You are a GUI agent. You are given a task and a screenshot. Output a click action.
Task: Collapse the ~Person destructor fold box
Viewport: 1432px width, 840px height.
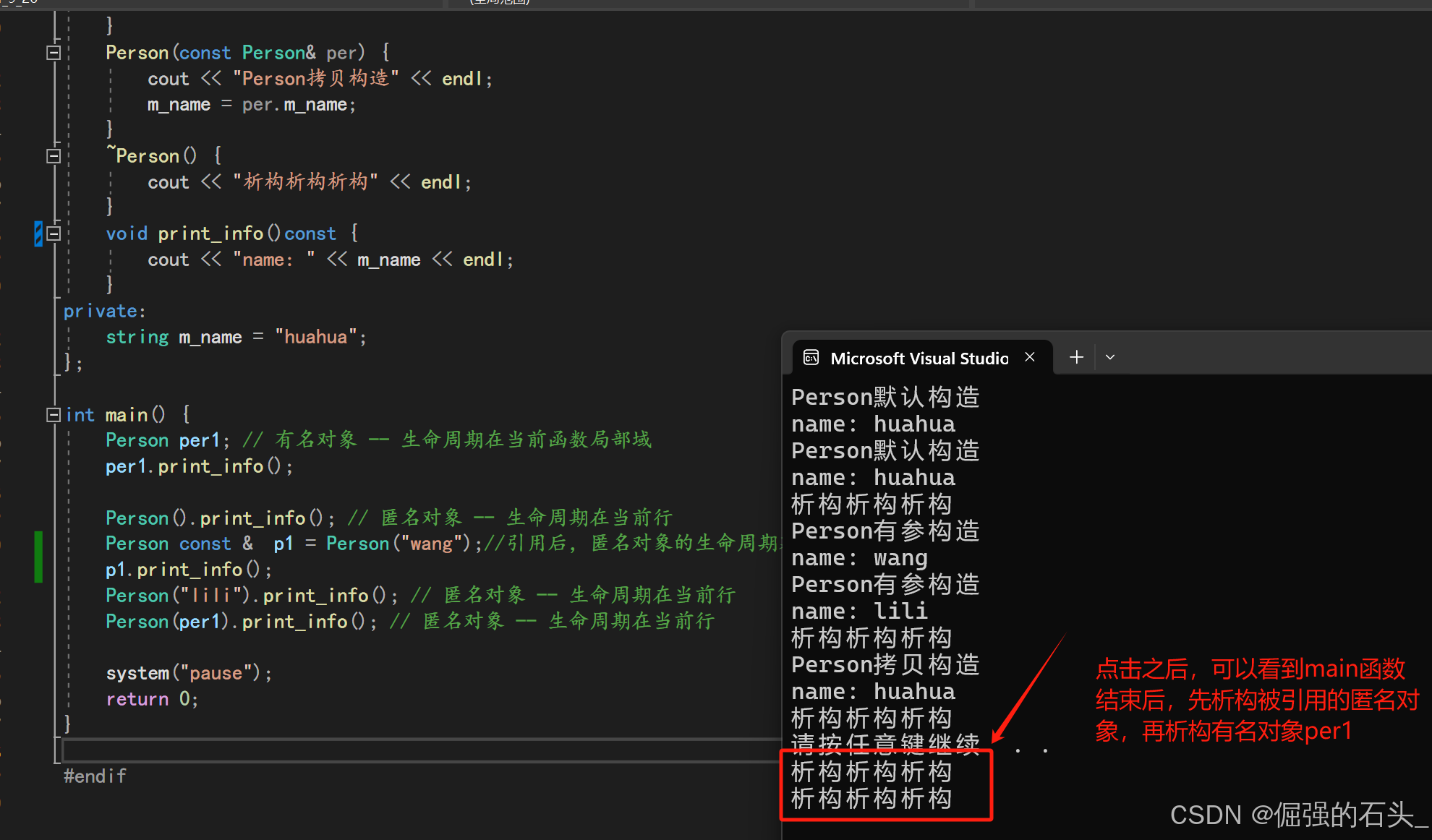[53, 156]
